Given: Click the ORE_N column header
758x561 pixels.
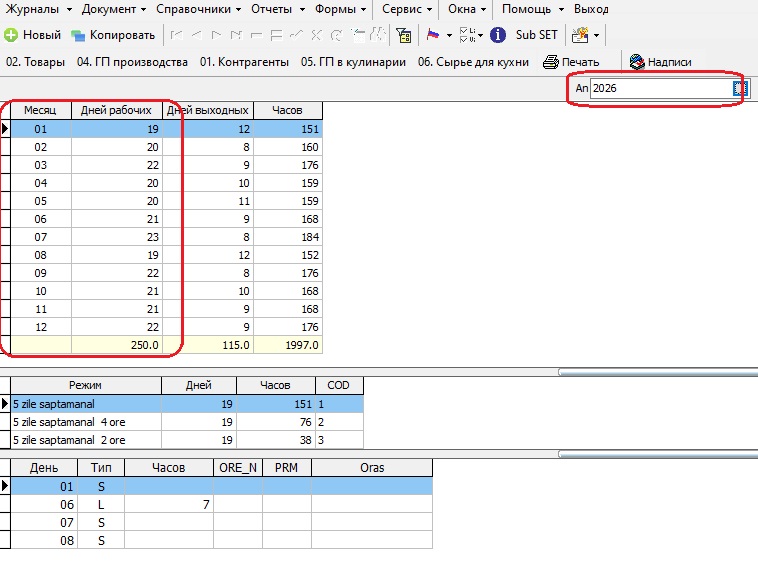Looking at the screenshot, I should [238, 468].
